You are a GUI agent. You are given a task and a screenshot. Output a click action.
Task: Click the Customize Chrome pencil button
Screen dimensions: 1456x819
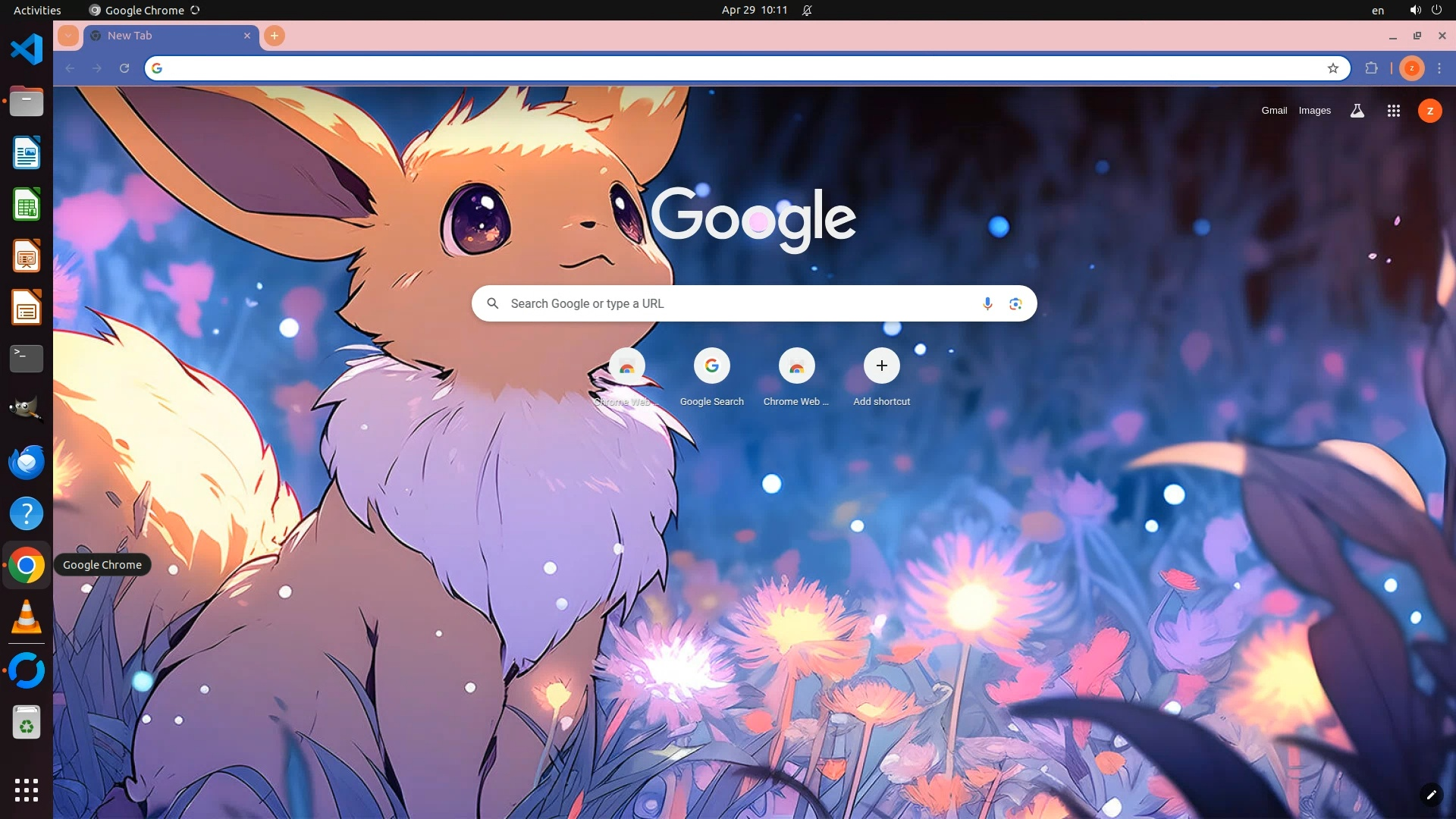pyautogui.click(x=1431, y=794)
